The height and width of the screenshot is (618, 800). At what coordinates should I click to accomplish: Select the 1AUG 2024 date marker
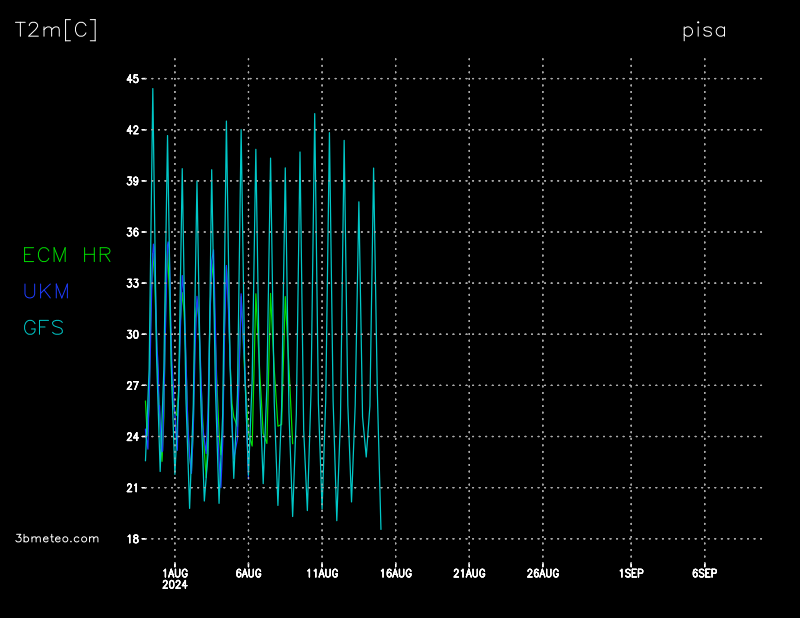175,578
